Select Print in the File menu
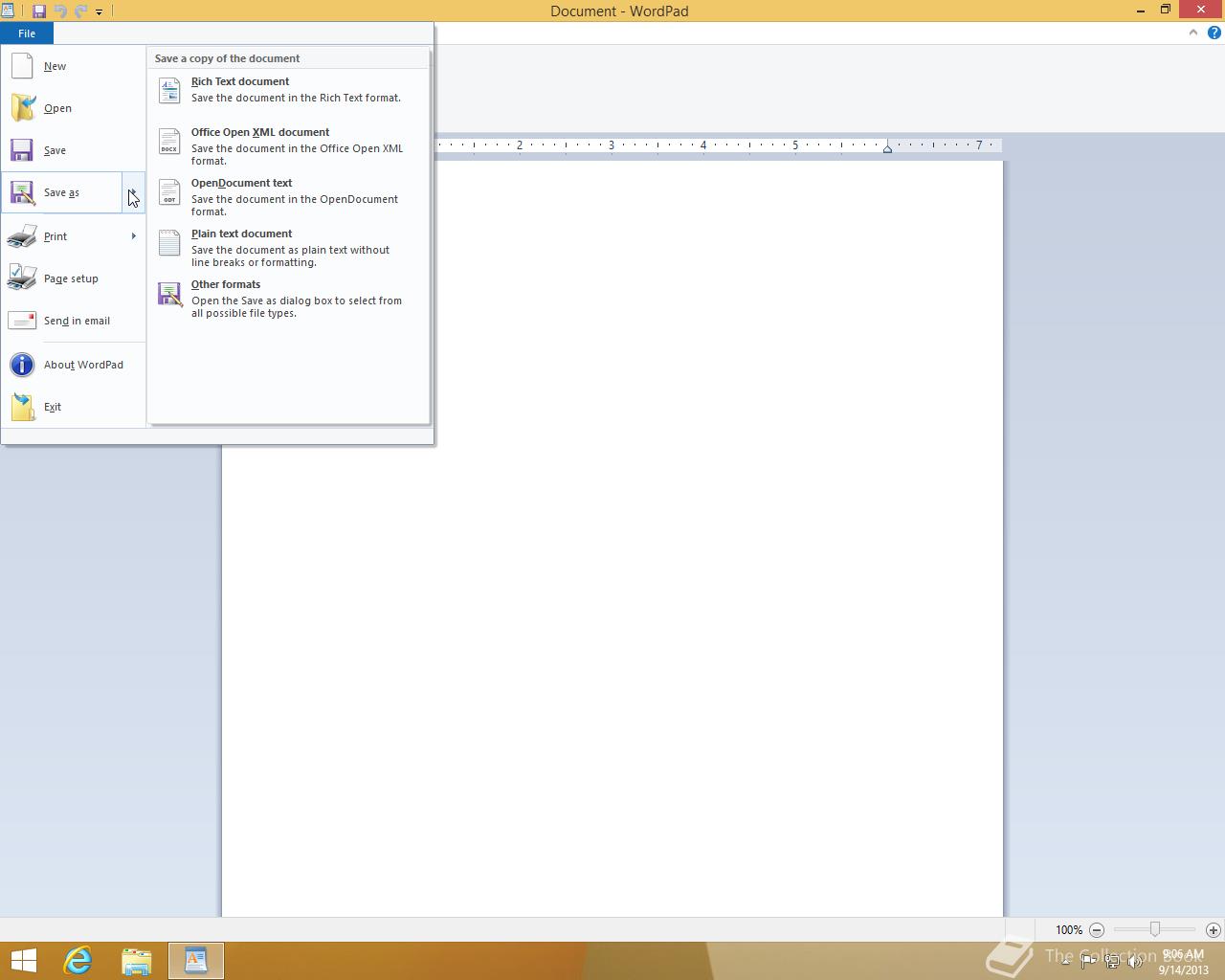The image size is (1225, 980). tap(74, 236)
